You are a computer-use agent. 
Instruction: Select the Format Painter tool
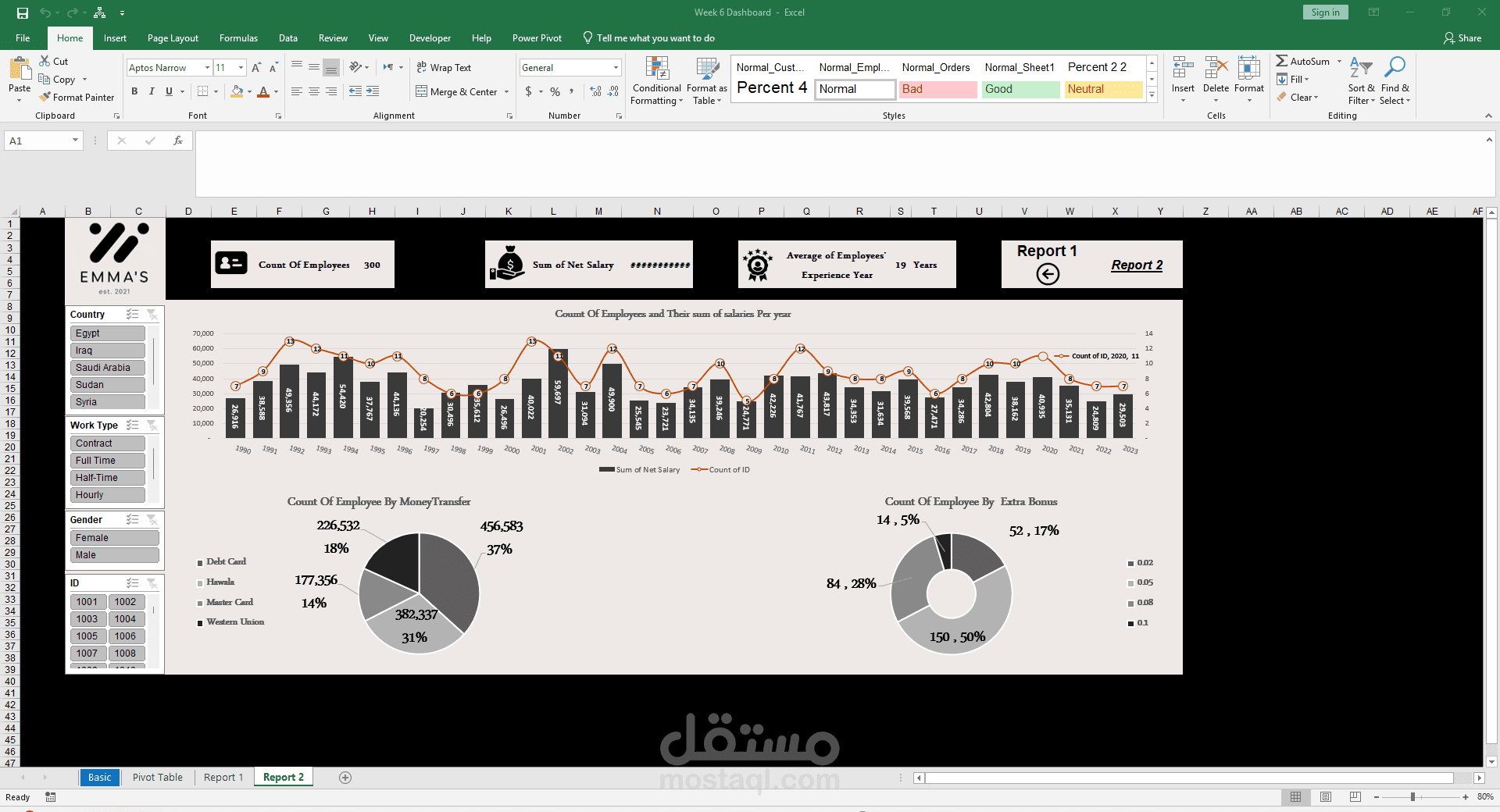click(x=77, y=97)
